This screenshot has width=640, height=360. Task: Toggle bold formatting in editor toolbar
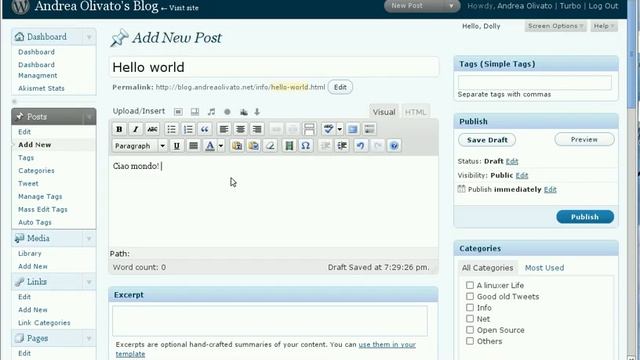tap(119, 129)
